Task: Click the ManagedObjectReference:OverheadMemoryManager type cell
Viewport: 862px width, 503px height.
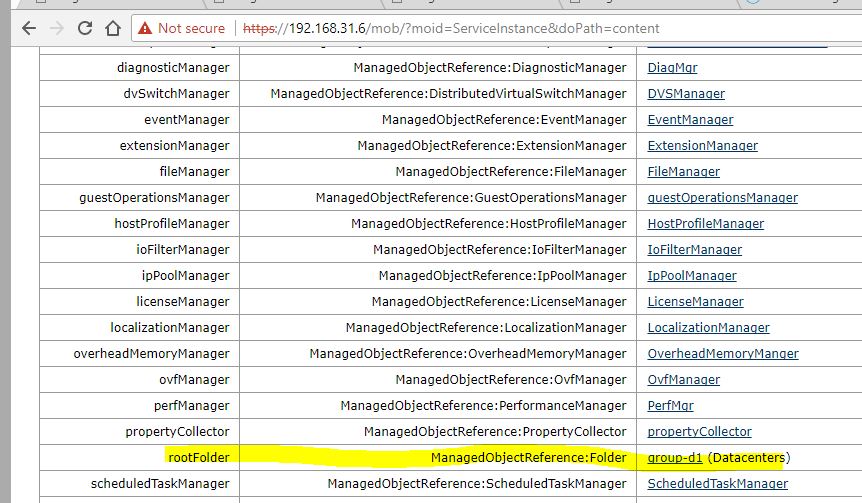Action: [x=438, y=353]
